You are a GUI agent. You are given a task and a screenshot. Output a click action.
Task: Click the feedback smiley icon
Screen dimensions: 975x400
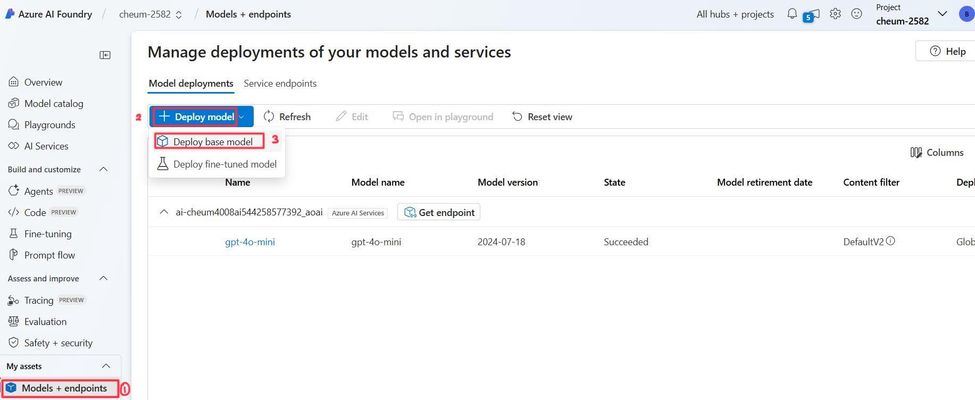point(857,13)
